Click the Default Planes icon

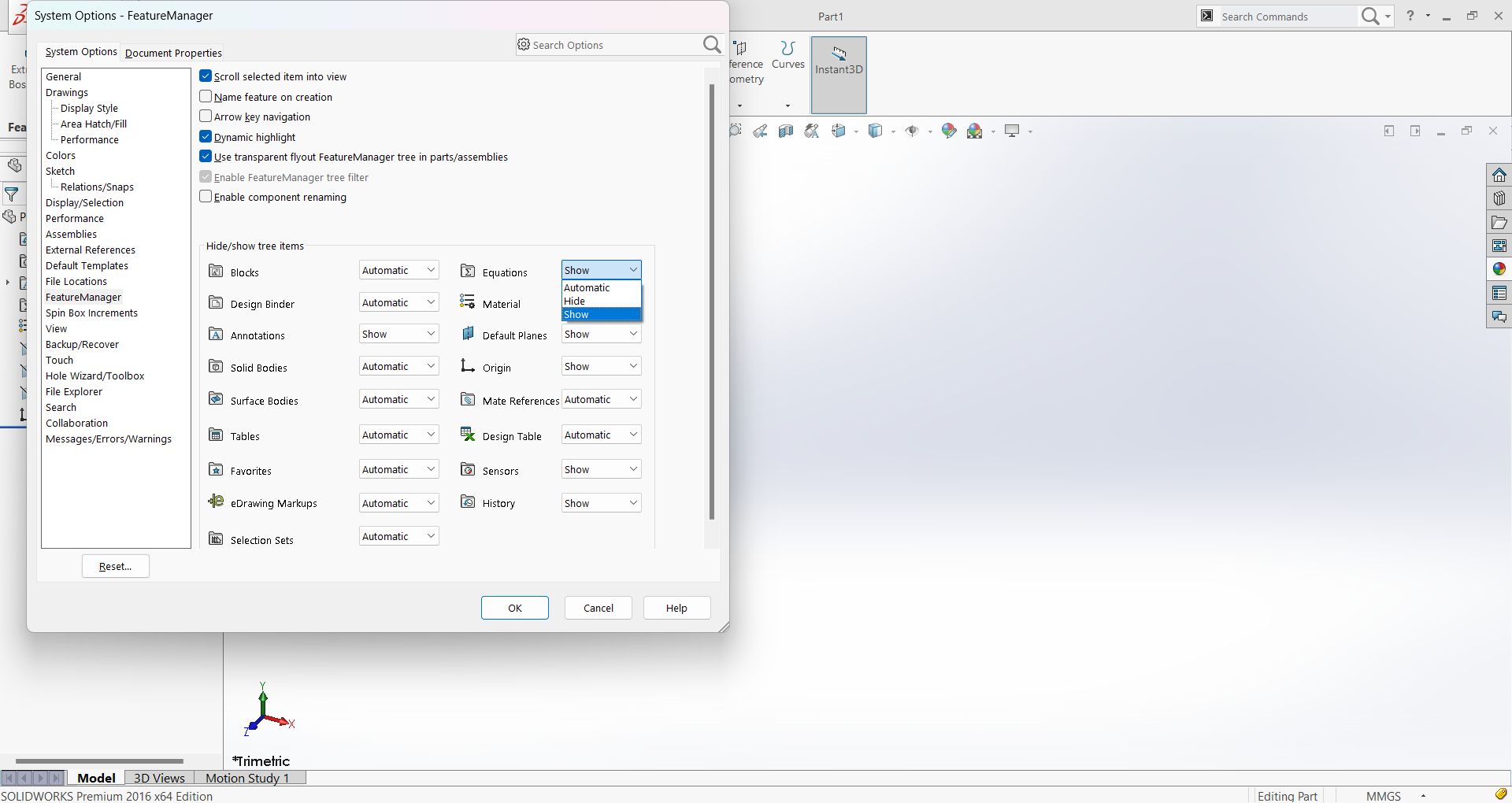click(x=468, y=334)
